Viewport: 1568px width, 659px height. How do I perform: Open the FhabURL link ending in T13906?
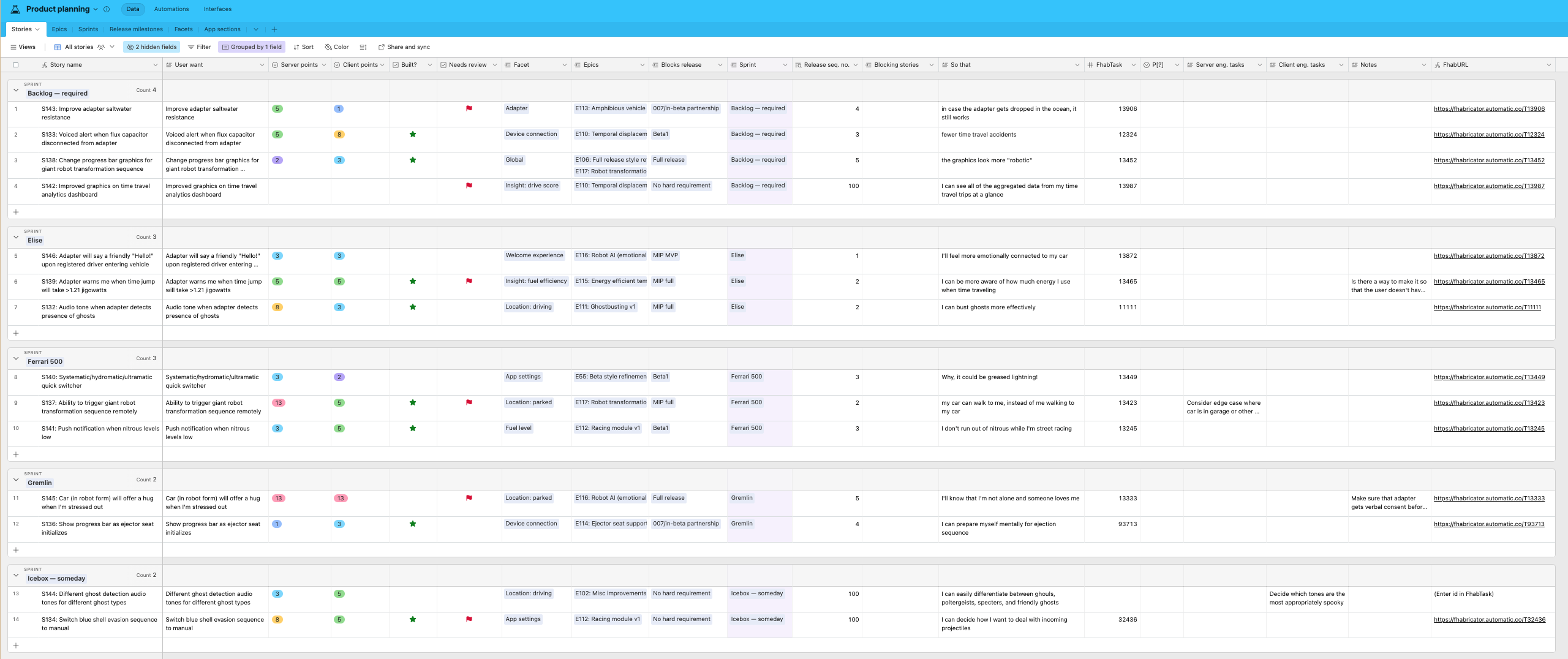[1489, 109]
